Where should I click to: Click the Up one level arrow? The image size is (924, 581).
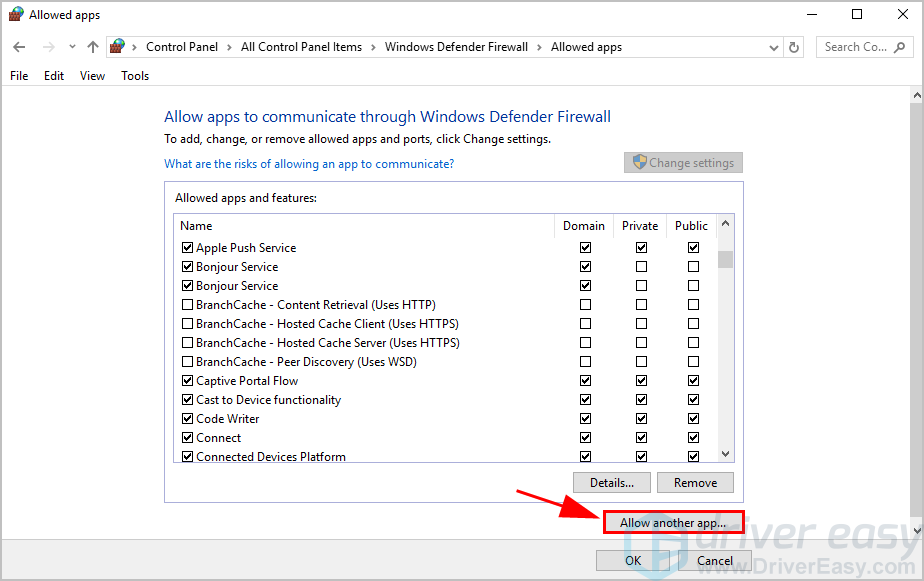[93, 47]
